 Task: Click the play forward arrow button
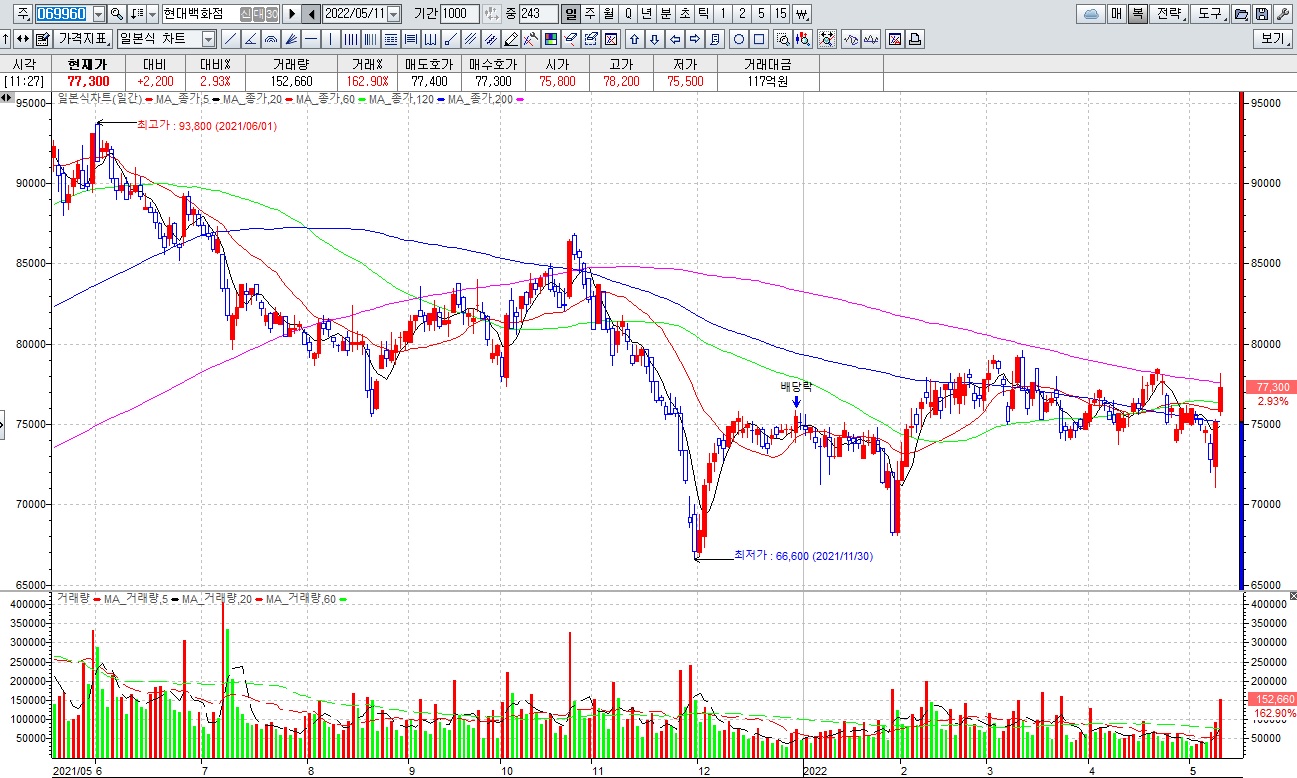point(292,14)
